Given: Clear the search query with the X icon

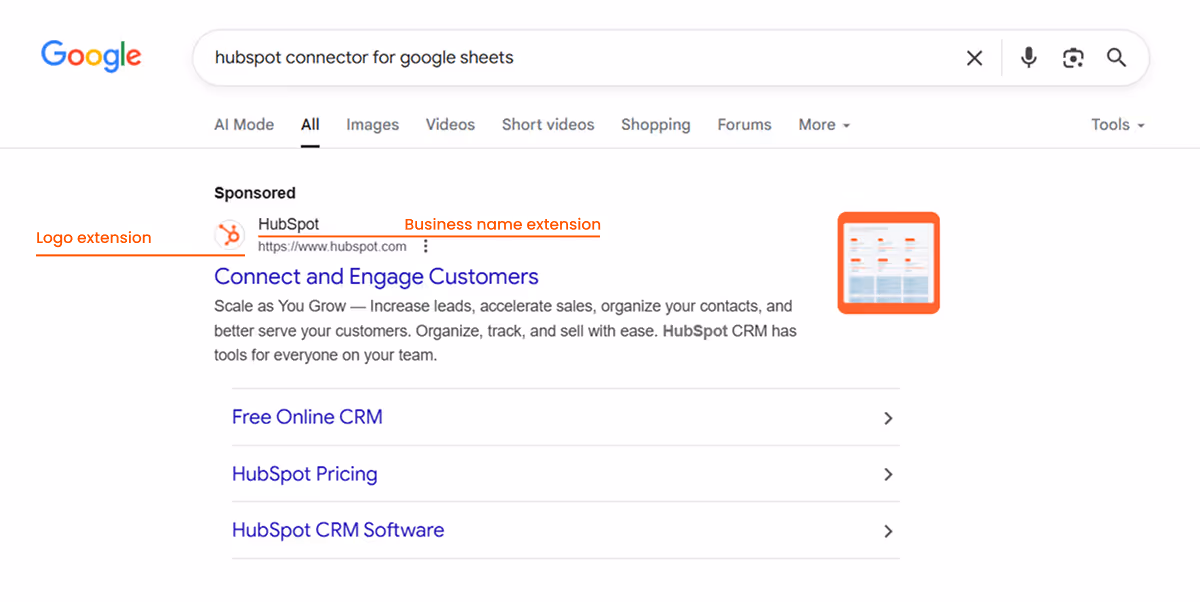Looking at the screenshot, I should 974,57.
